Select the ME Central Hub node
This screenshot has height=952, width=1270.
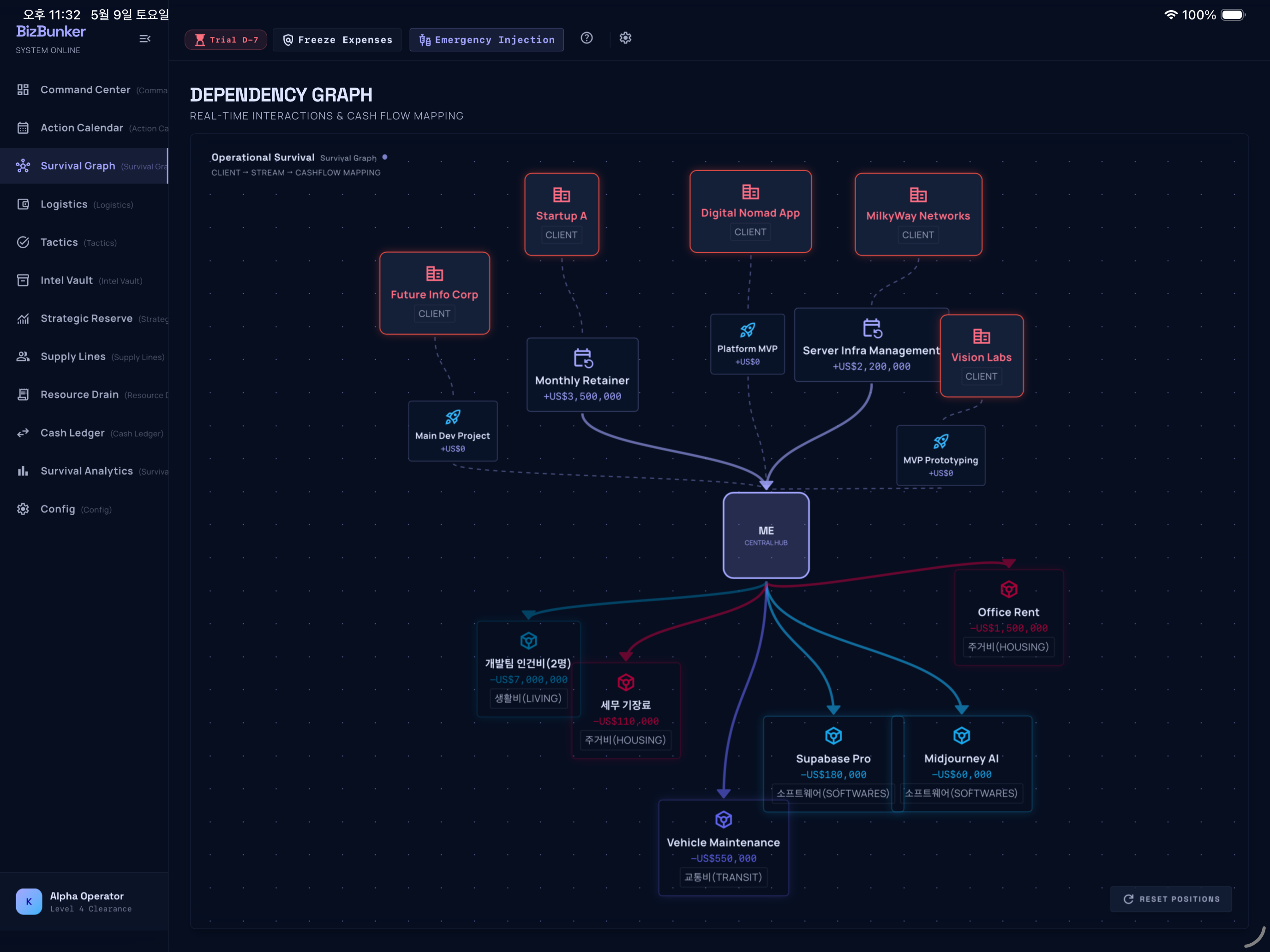[766, 535]
